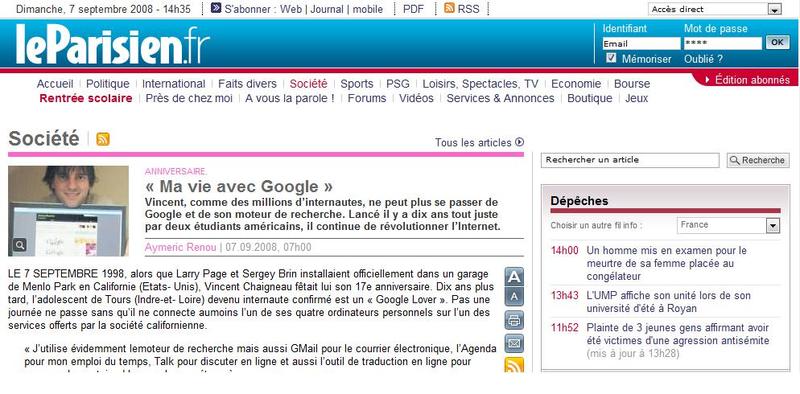The height and width of the screenshot is (394, 800).
Task: Open the Sports menu item
Action: [x=357, y=84]
